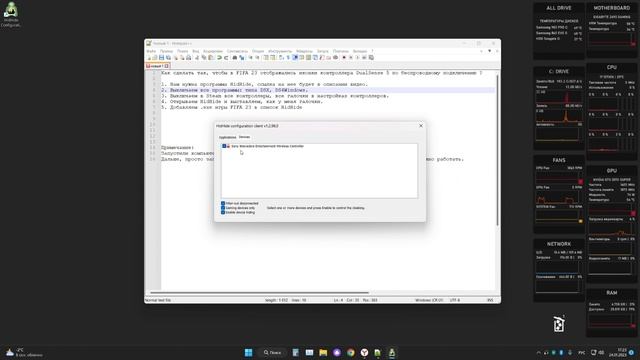This screenshot has height=360, width=640.
Task: Open the weather widget on the taskbar
Action: point(24,352)
